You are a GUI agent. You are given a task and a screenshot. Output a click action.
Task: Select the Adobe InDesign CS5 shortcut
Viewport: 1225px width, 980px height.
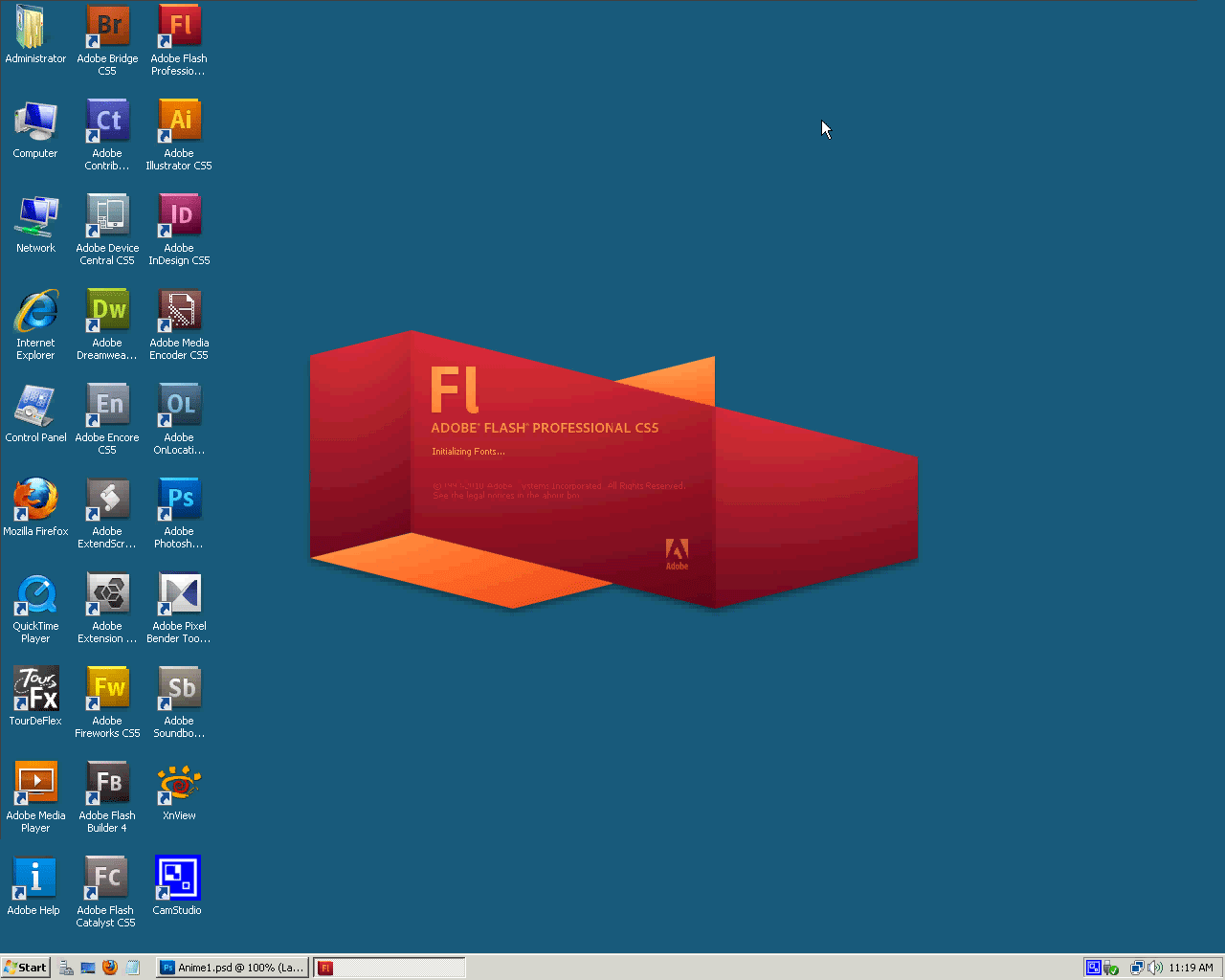[x=179, y=231]
